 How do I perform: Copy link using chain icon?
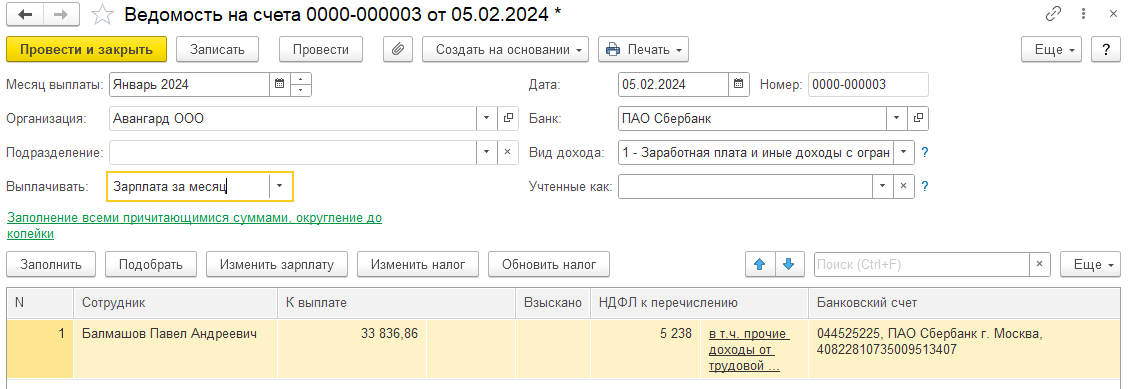tap(1054, 14)
